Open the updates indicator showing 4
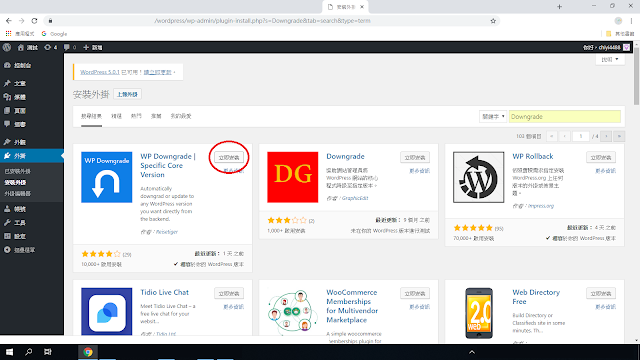 click(51, 47)
